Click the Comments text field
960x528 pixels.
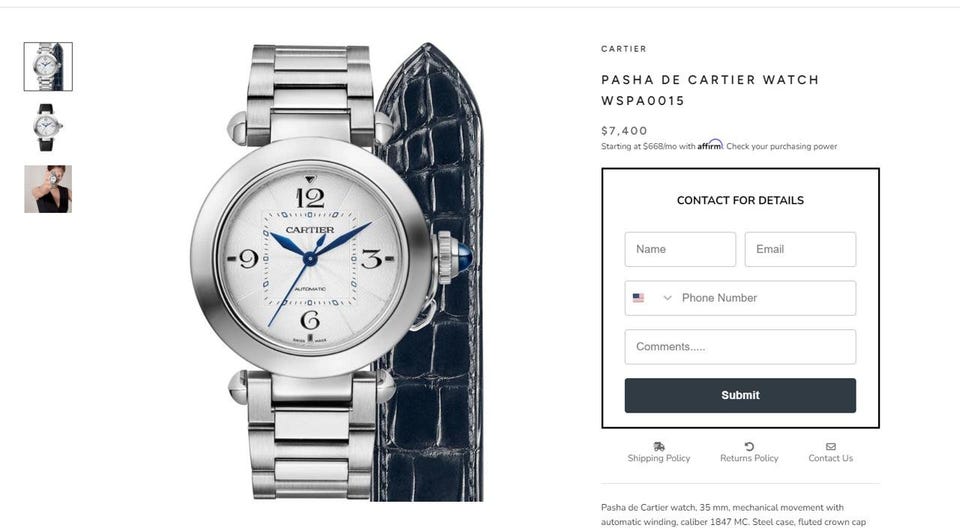[740, 347]
